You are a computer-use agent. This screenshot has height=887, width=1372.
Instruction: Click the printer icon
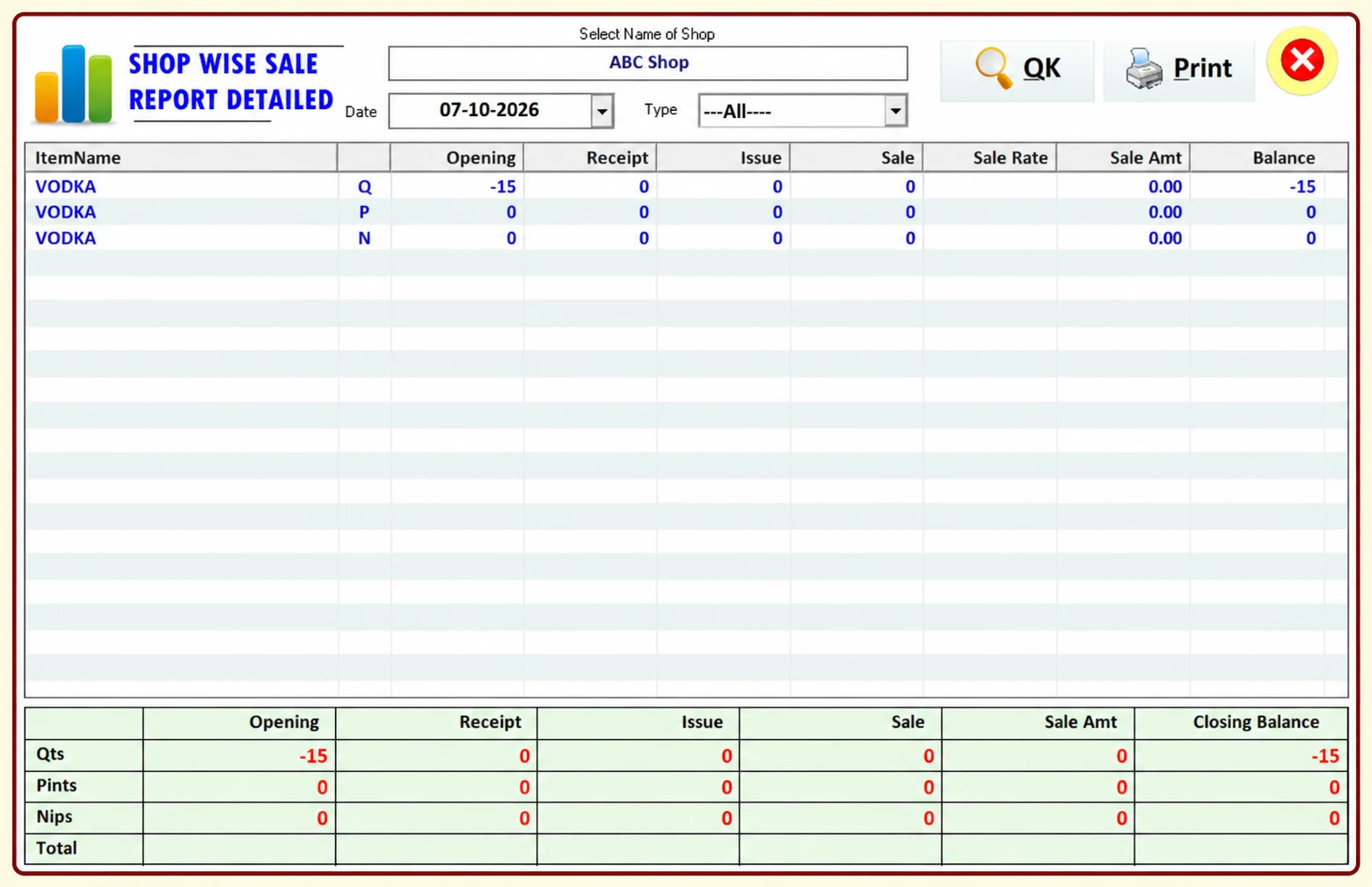(1144, 69)
